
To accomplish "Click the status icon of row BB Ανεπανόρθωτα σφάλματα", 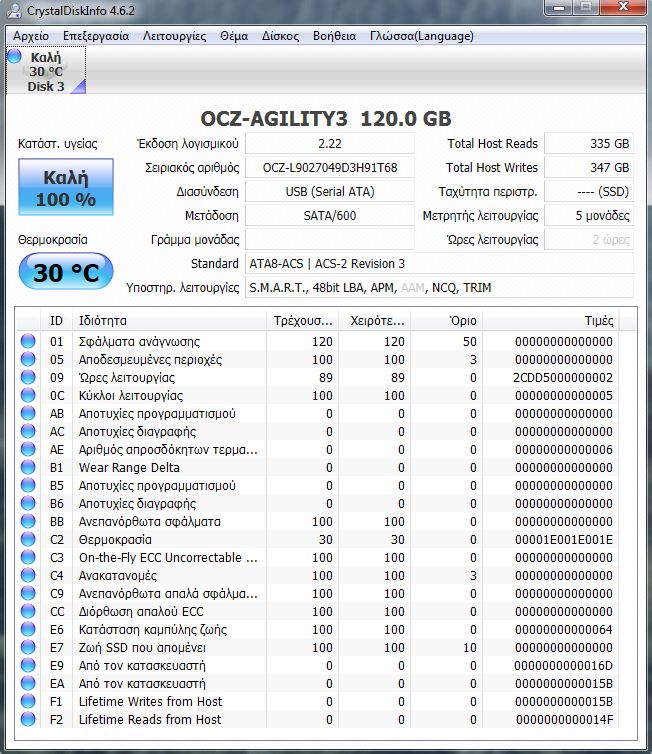I will (x=28, y=521).
